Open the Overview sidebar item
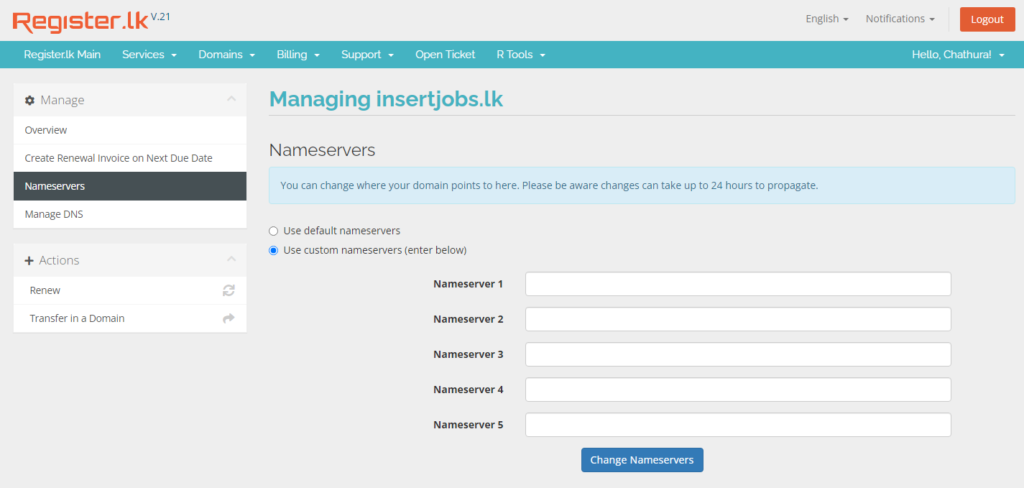Image resolution: width=1024 pixels, height=488 pixels. [x=130, y=131]
